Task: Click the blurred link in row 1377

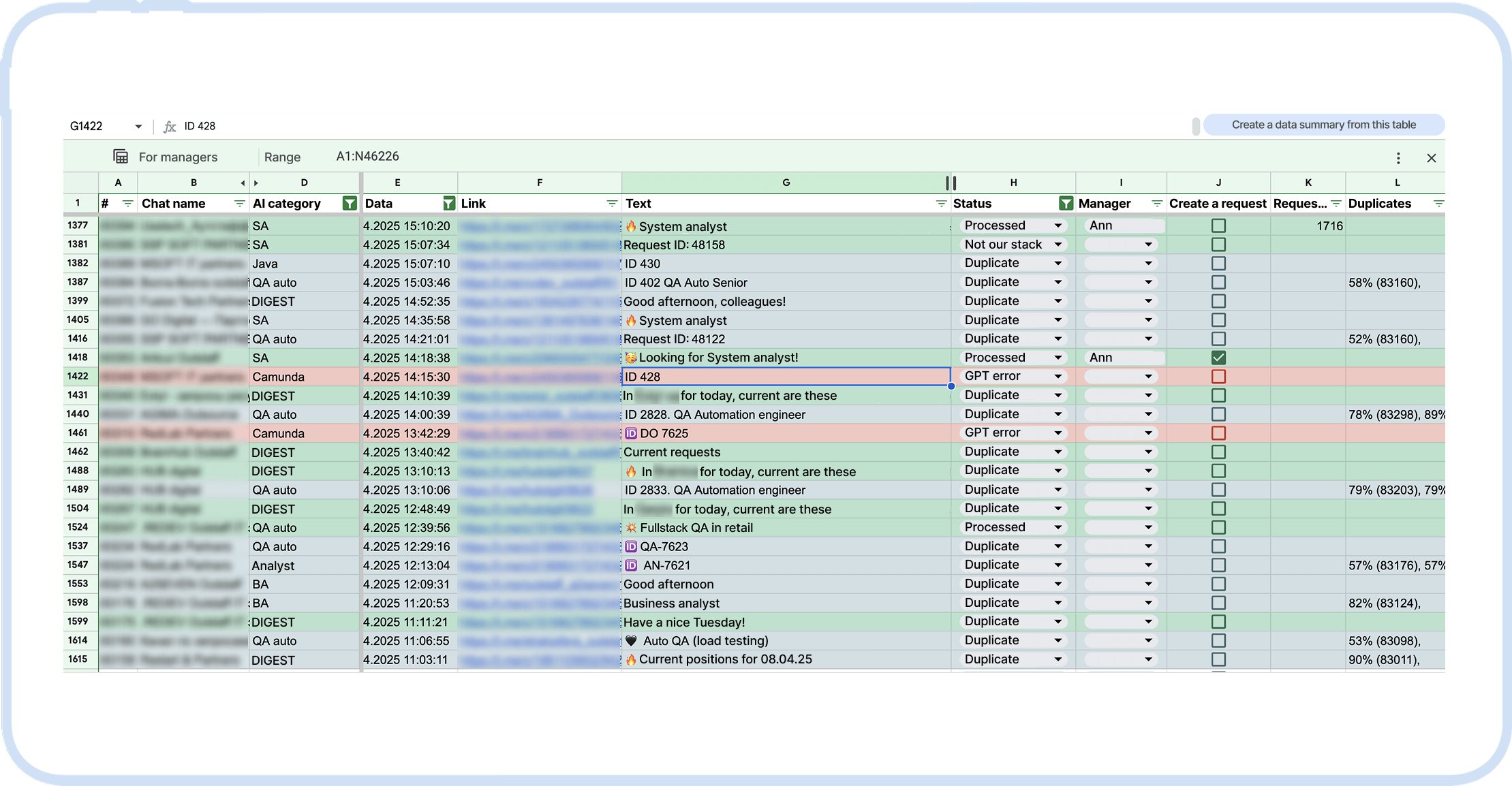Action: (539, 226)
